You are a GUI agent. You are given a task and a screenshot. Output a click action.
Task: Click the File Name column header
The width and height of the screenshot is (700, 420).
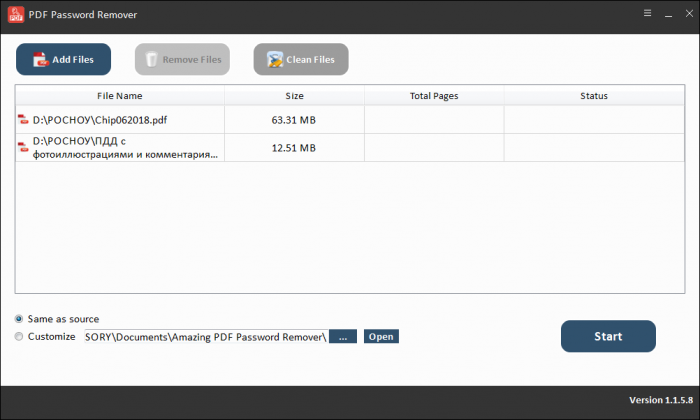[120, 96]
